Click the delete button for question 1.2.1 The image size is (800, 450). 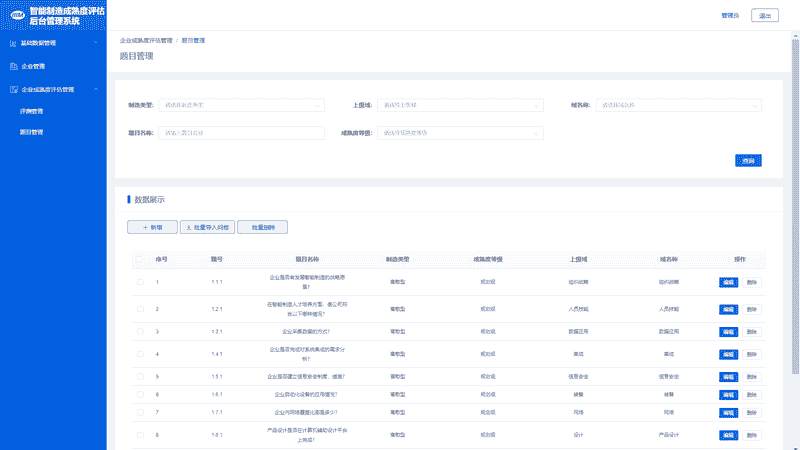[752, 309]
